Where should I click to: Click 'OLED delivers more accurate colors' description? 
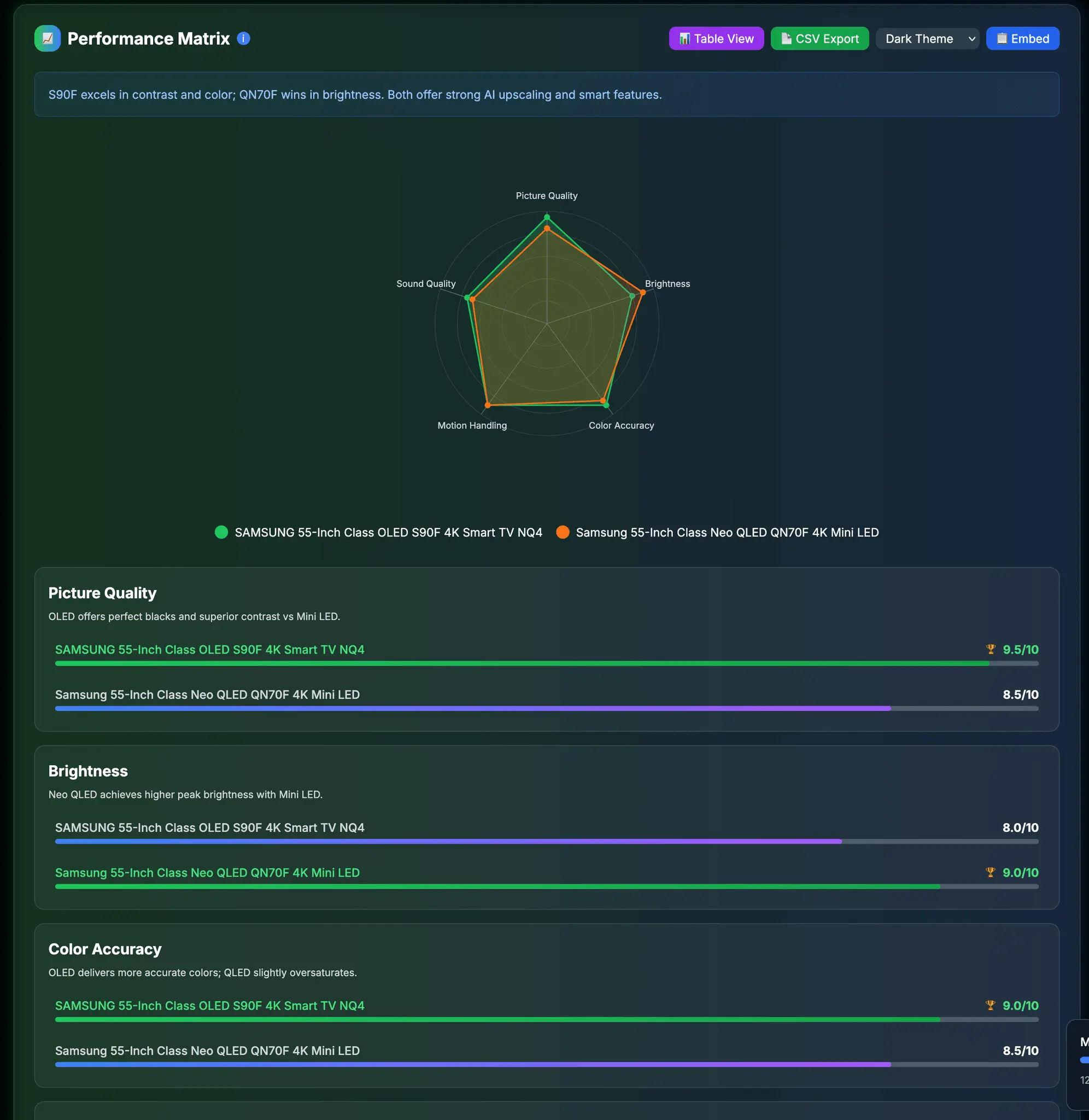tap(202, 972)
